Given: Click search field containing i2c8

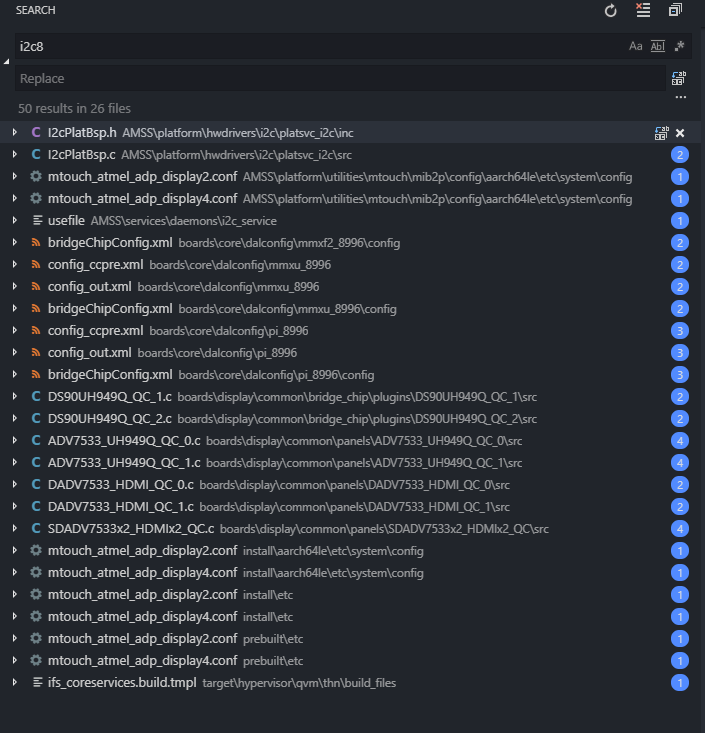Looking at the screenshot, I should coord(320,46).
